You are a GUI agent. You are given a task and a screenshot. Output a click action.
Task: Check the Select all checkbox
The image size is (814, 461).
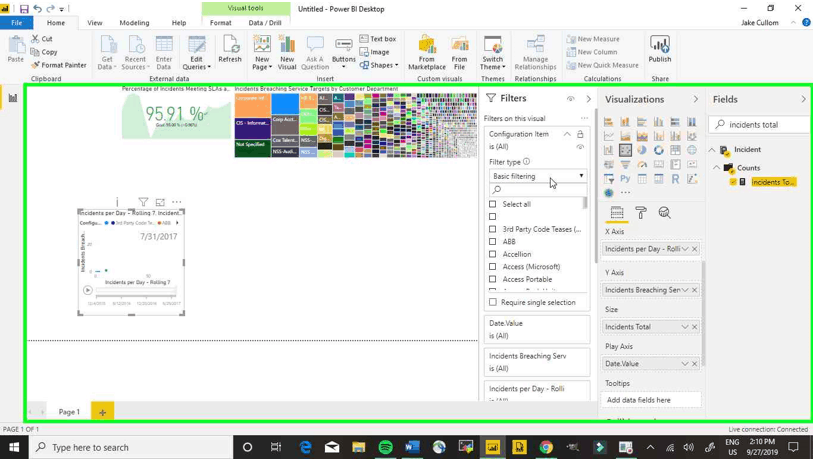(x=493, y=204)
